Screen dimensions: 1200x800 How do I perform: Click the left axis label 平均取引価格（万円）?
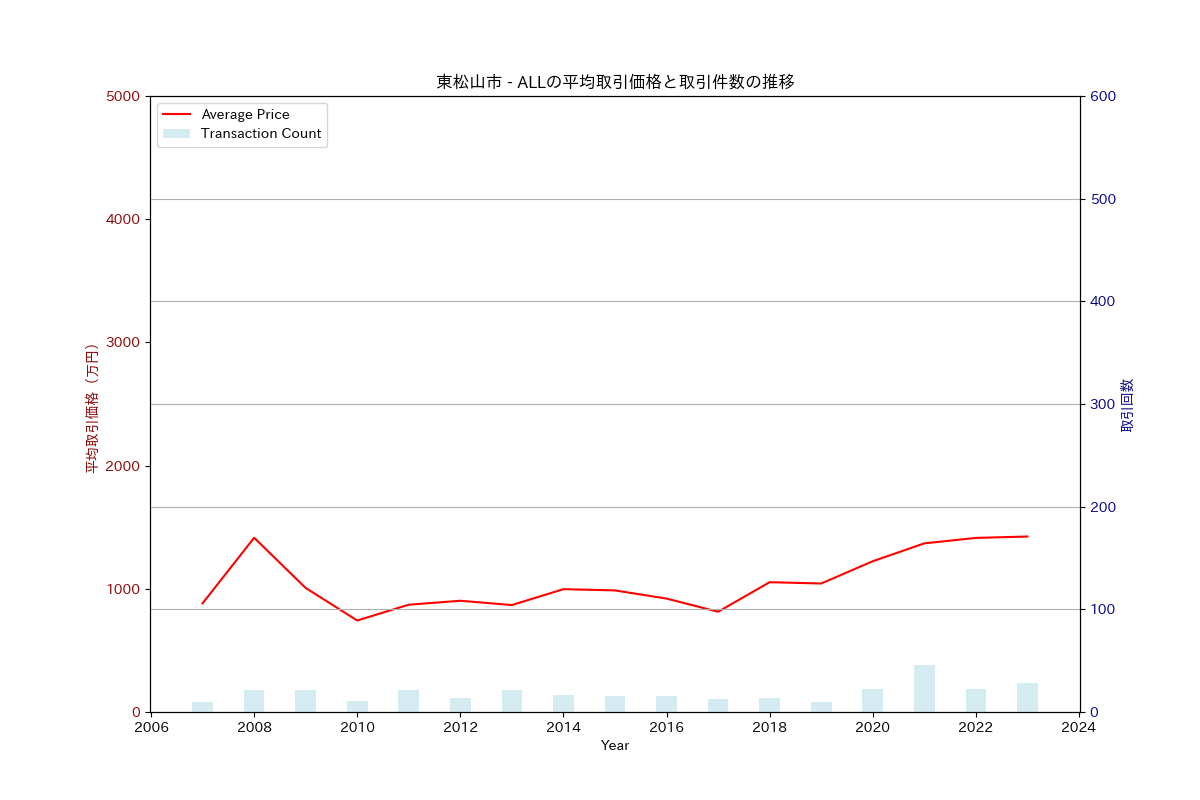tap(92, 408)
